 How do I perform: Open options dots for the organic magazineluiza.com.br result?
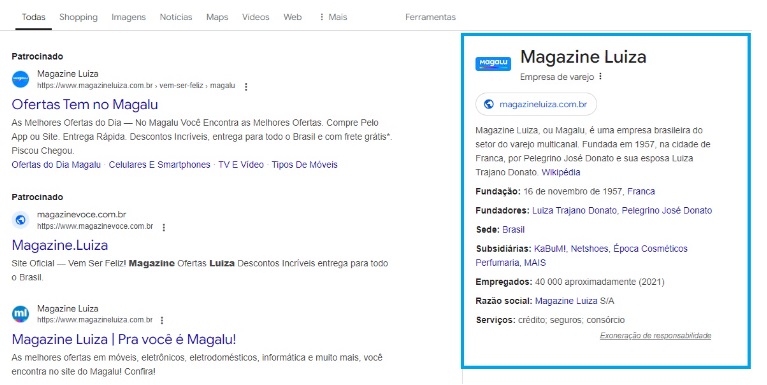pos(162,320)
